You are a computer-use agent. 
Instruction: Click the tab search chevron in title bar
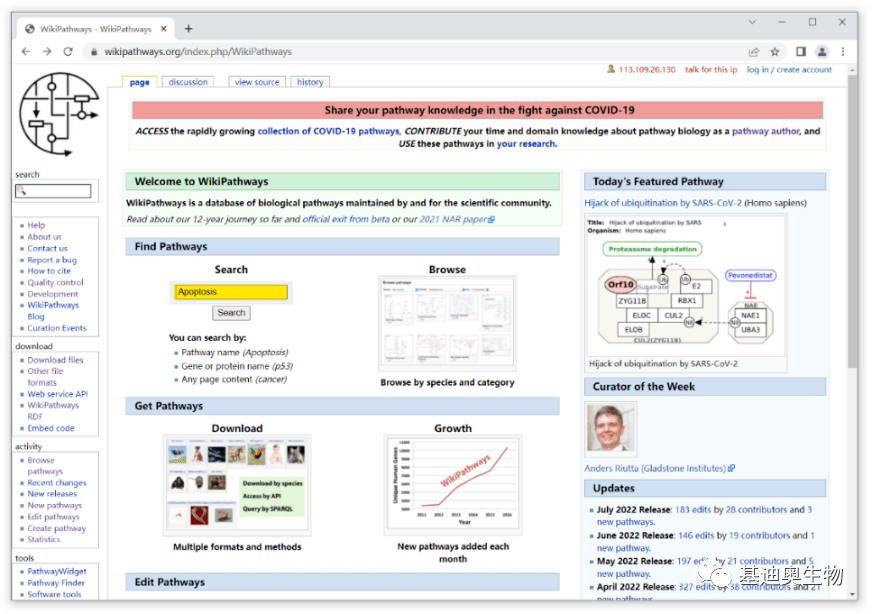[752, 22]
